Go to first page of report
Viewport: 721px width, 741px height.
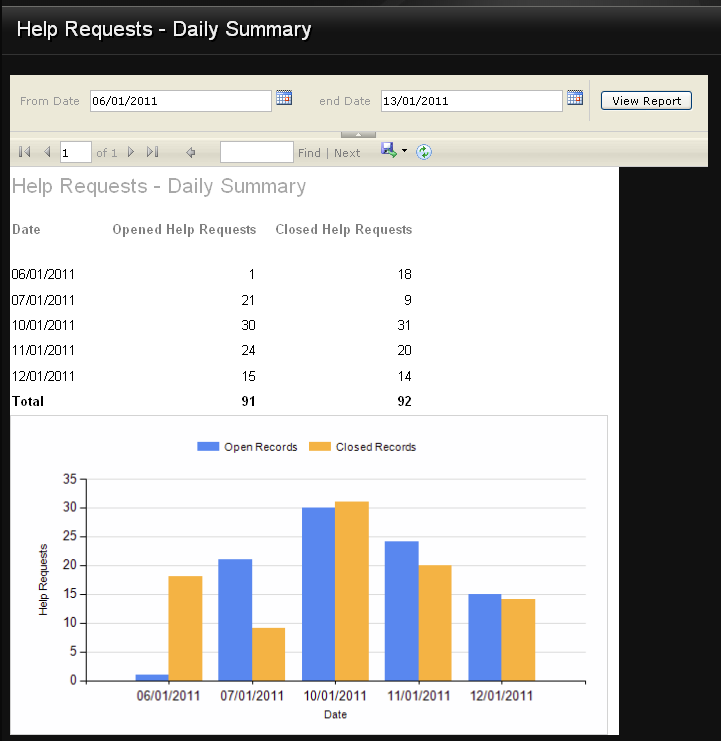(x=25, y=152)
